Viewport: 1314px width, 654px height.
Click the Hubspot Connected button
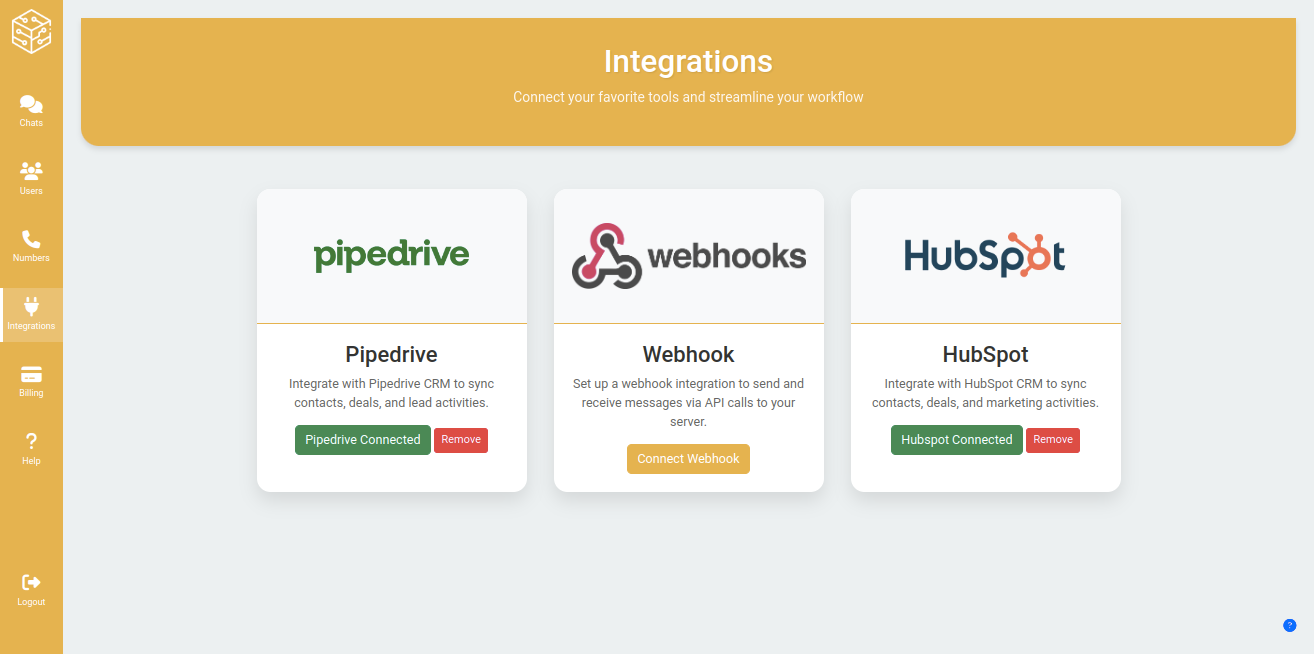957,440
